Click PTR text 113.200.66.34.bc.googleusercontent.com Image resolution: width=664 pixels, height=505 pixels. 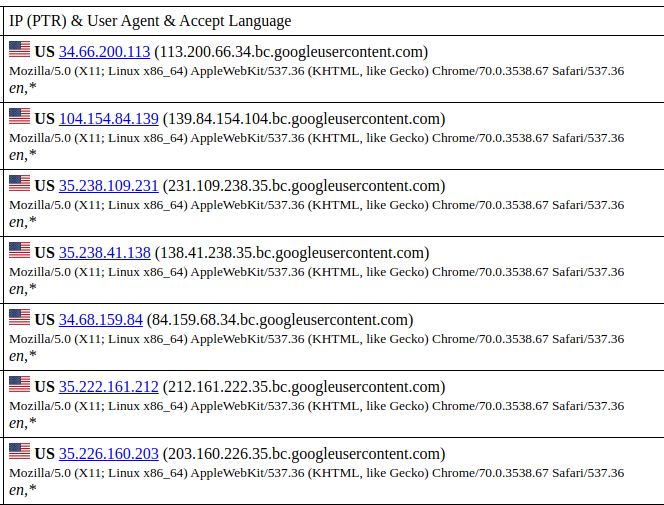point(291,52)
